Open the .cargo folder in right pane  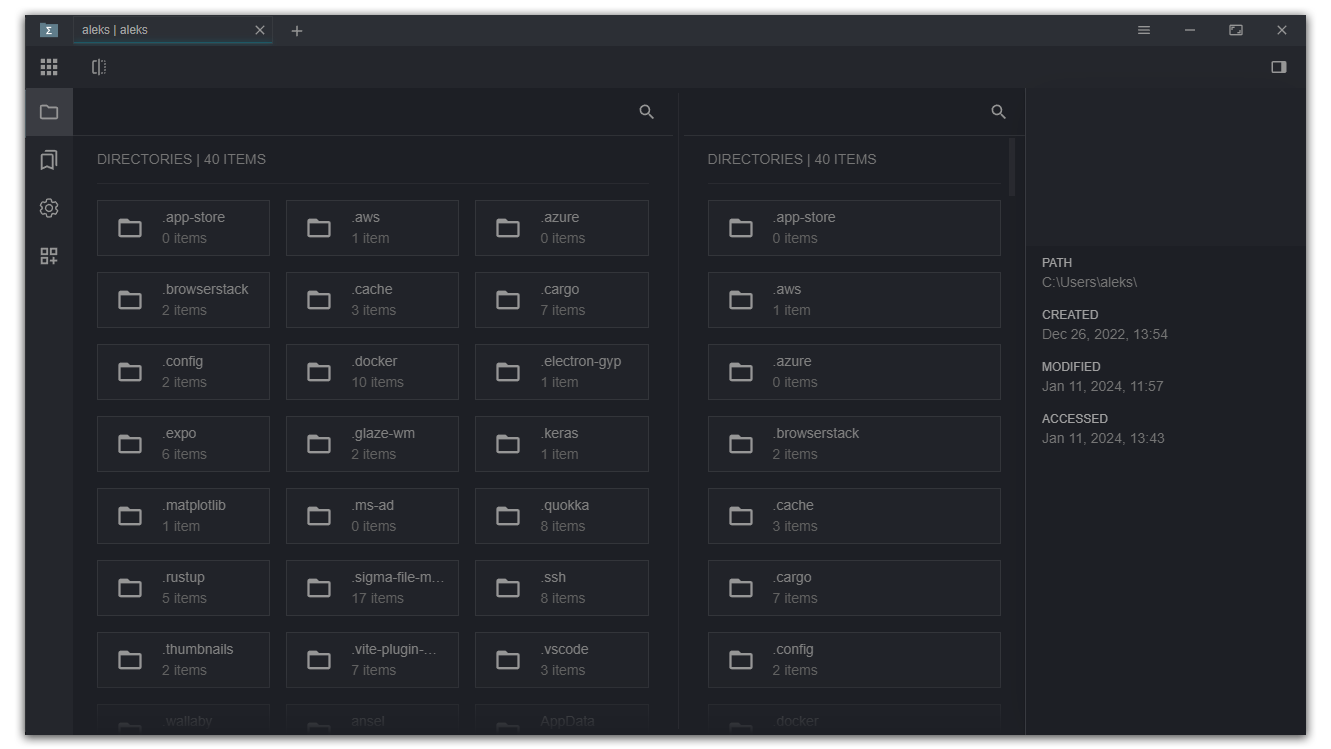coord(853,588)
